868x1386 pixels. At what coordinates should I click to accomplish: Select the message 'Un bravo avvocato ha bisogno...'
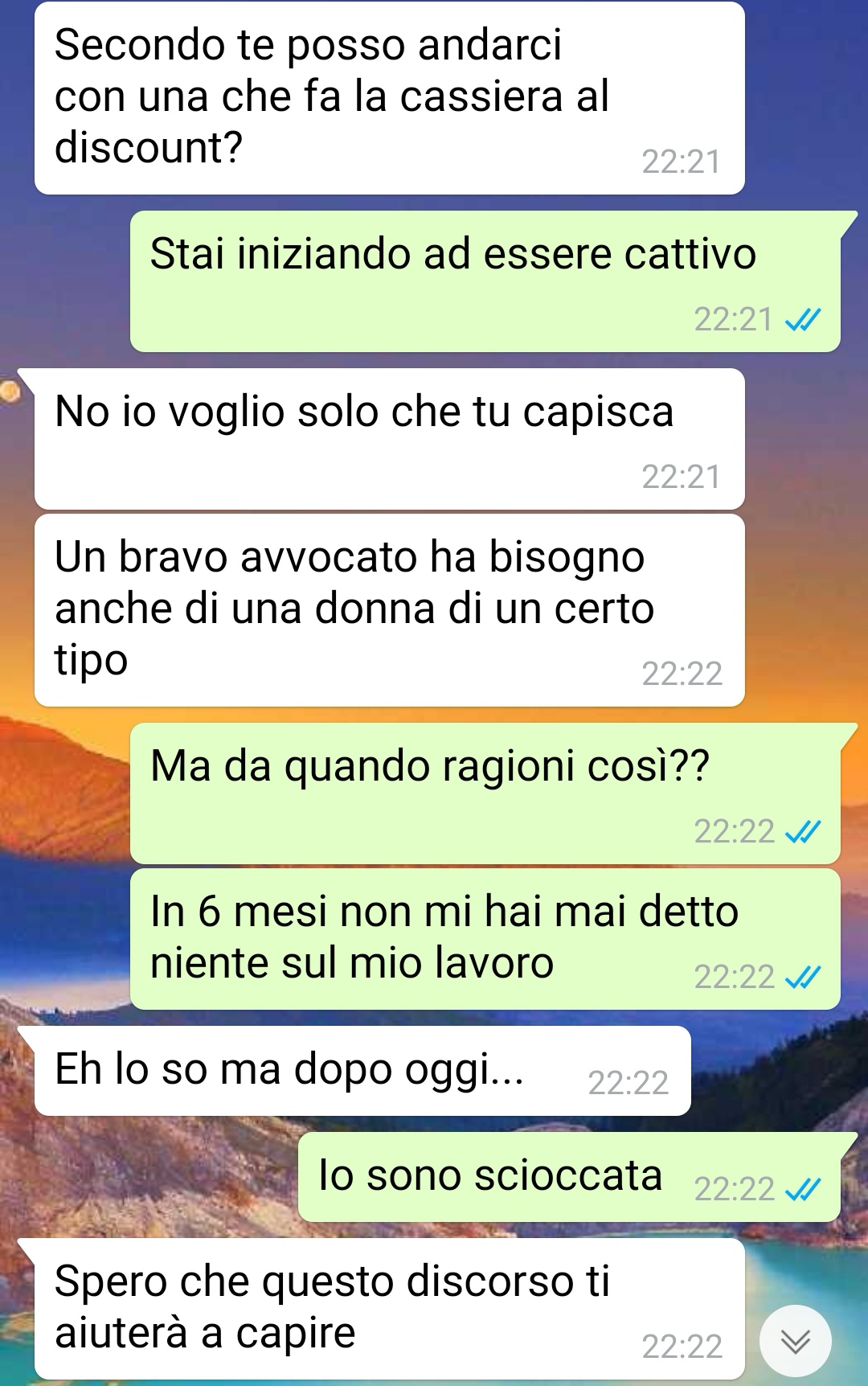tap(389, 610)
